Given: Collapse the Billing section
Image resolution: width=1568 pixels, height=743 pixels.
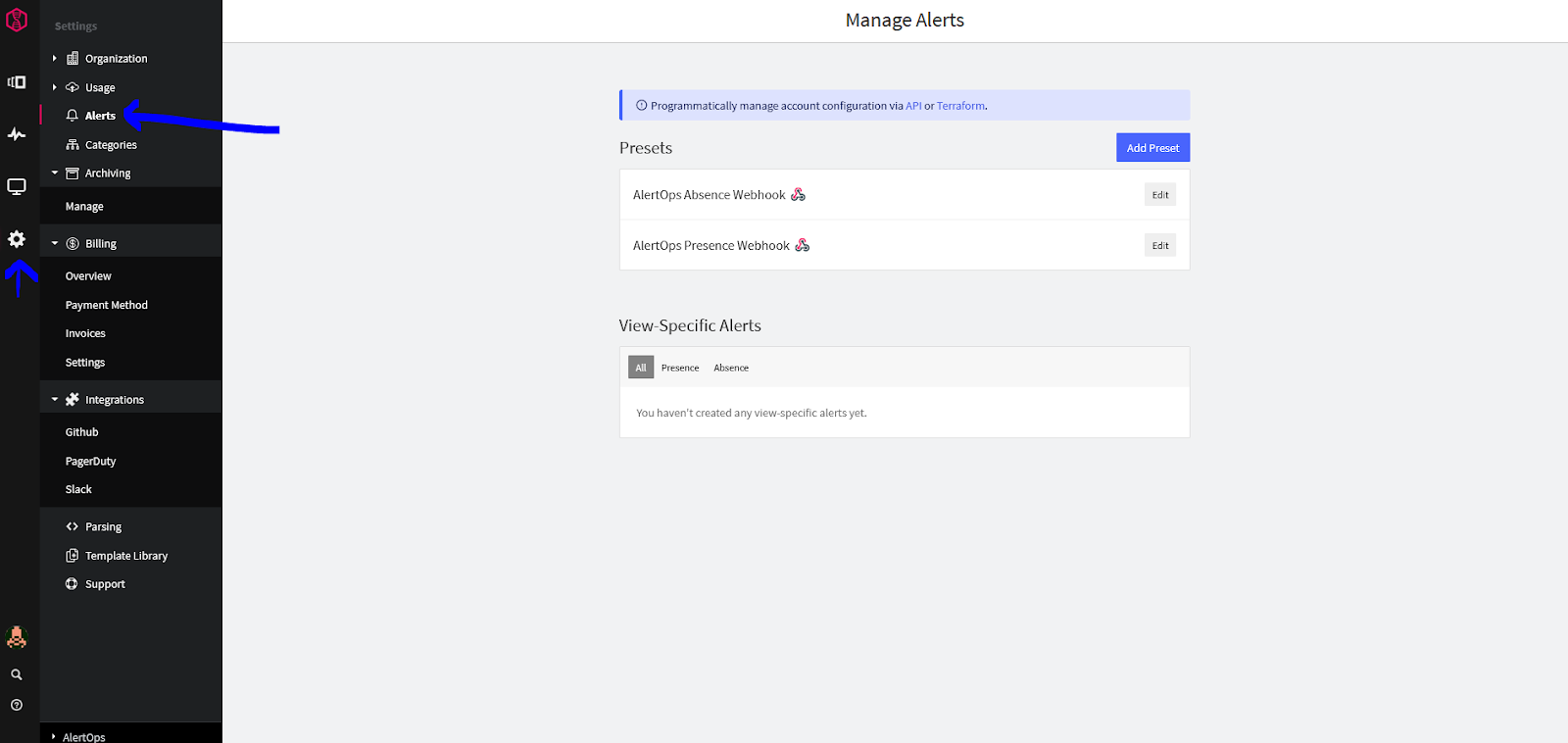Looking at the screenshot, I should point(55,243).
